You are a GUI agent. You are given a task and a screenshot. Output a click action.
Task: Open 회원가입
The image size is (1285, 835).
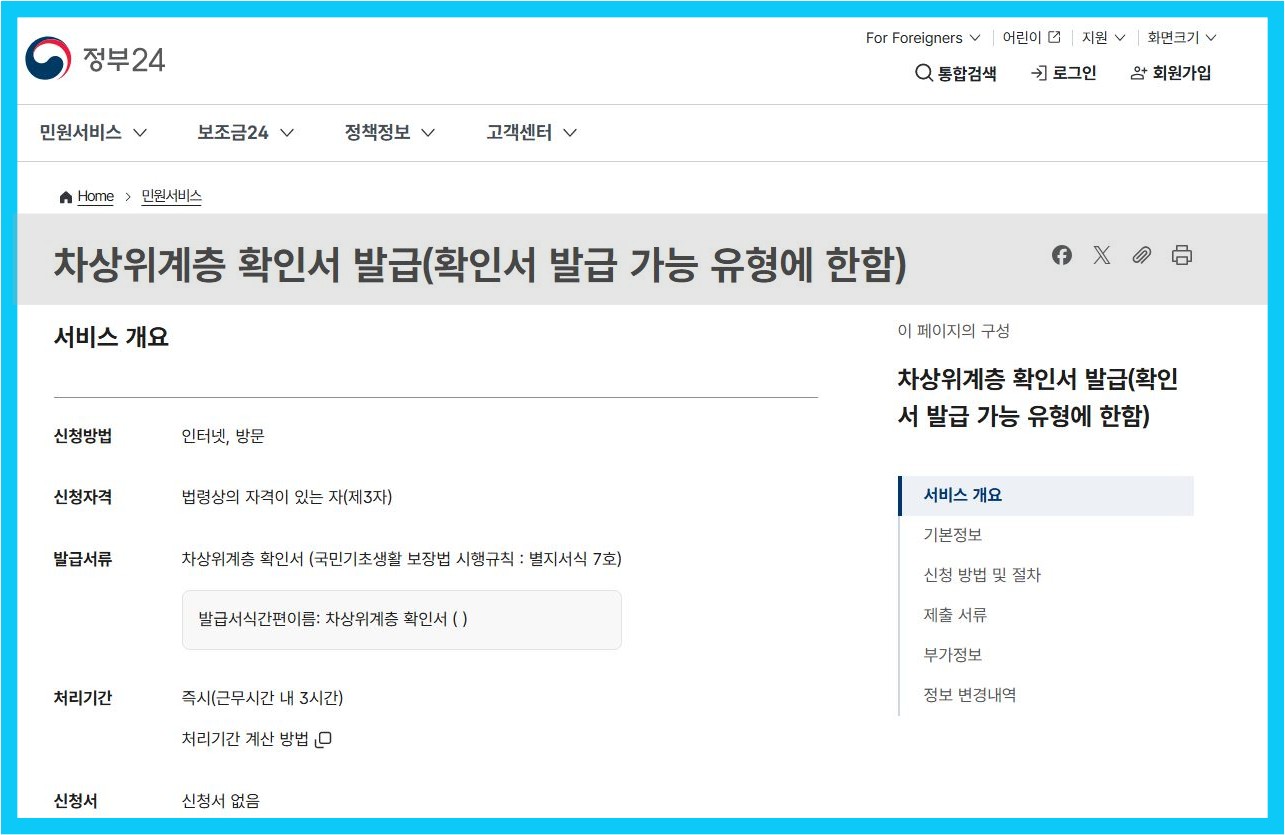pos(1169,72)
